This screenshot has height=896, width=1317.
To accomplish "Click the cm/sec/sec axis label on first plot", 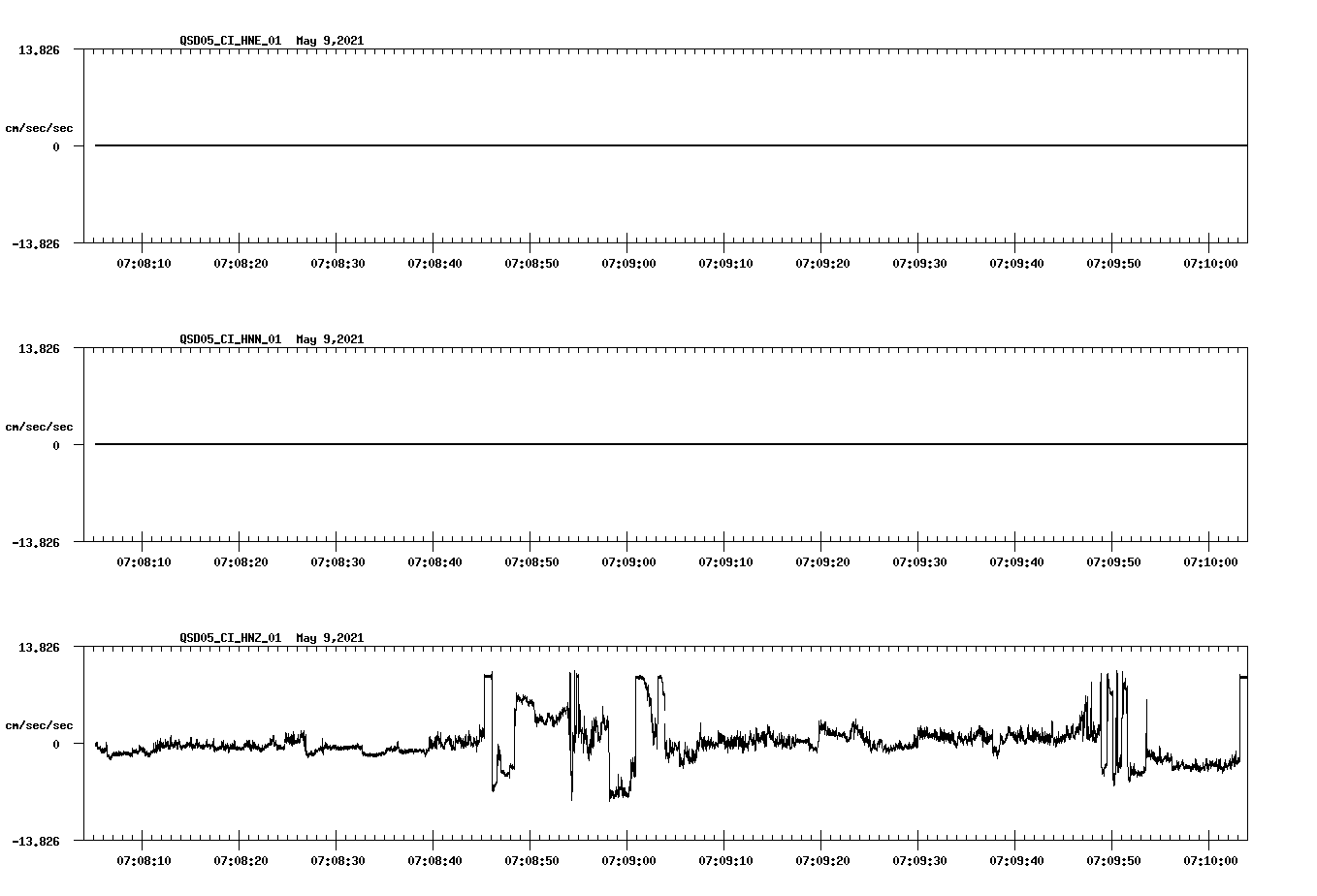I will (x=39, y=125).
